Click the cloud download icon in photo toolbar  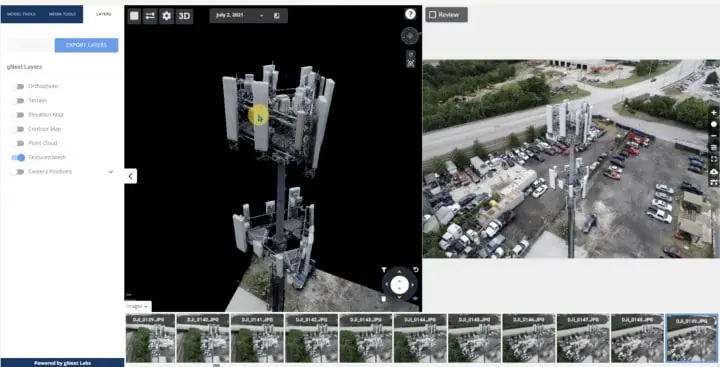click(x=714, y=171)
